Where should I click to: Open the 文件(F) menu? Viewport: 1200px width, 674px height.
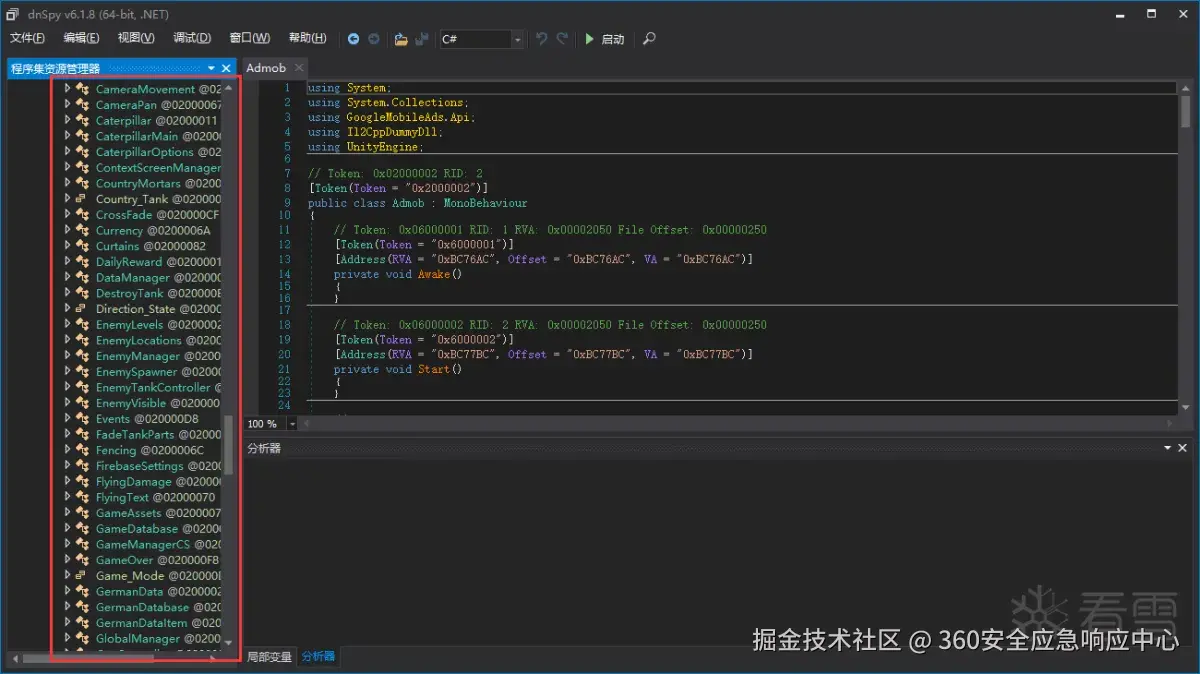[27, 38]
